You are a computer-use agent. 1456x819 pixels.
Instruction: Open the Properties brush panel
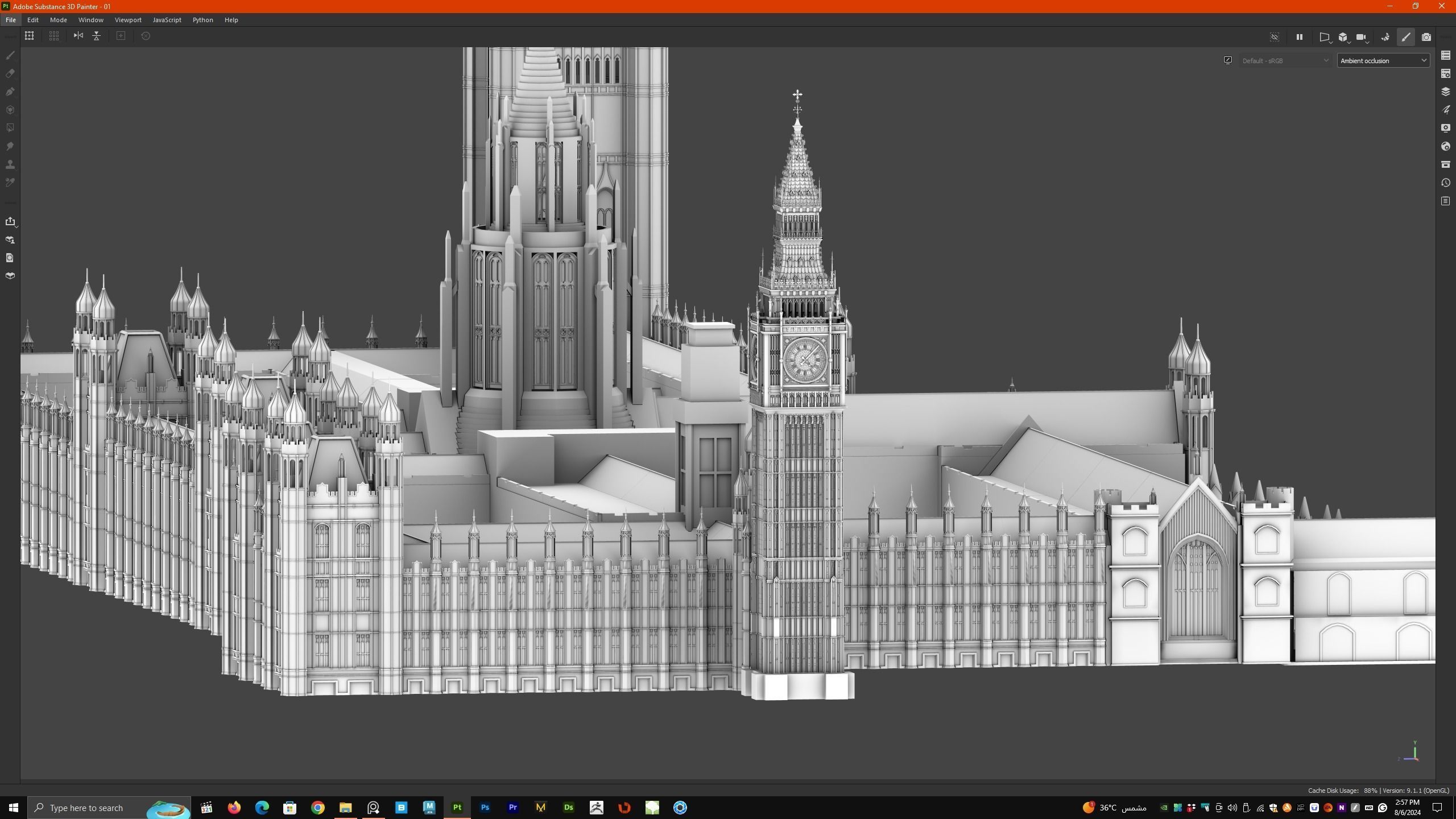(1446, 110)
